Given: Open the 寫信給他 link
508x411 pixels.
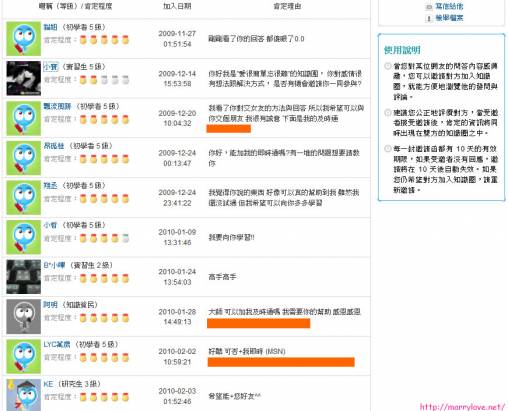Looking at the screenshot, I should (449, 6).
